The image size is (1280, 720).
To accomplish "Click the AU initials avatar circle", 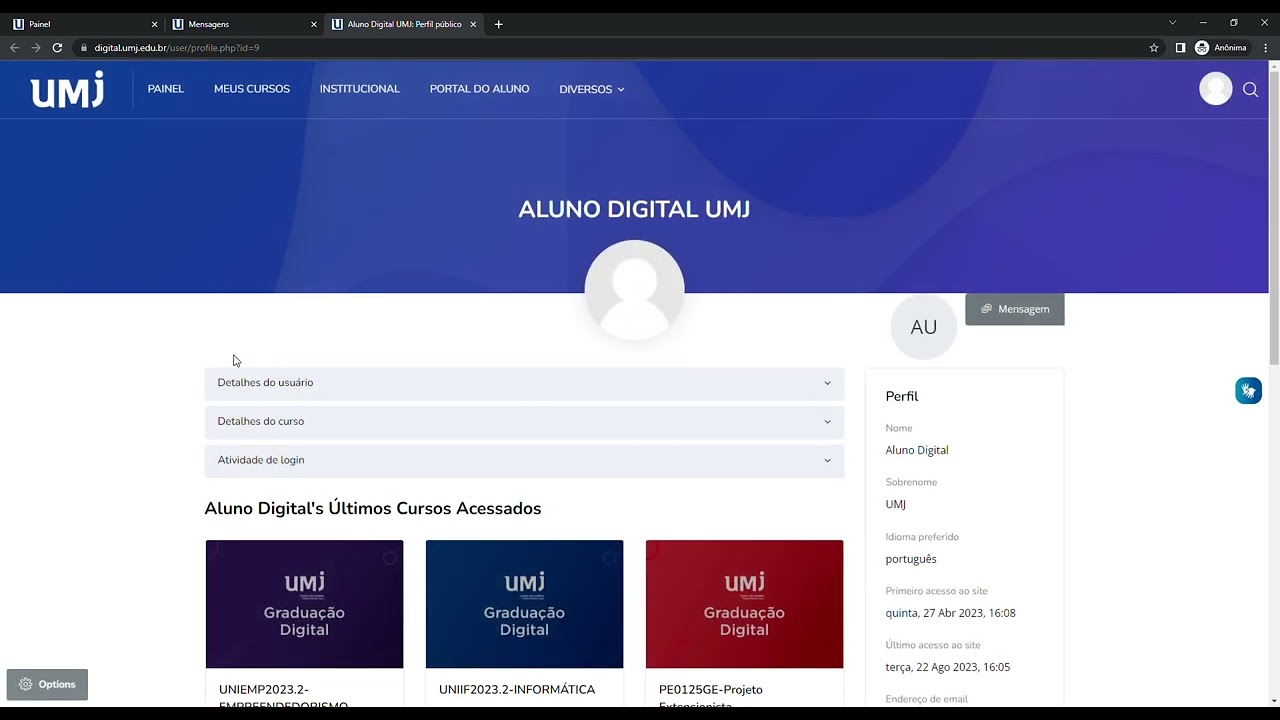I will click(924, 327).
